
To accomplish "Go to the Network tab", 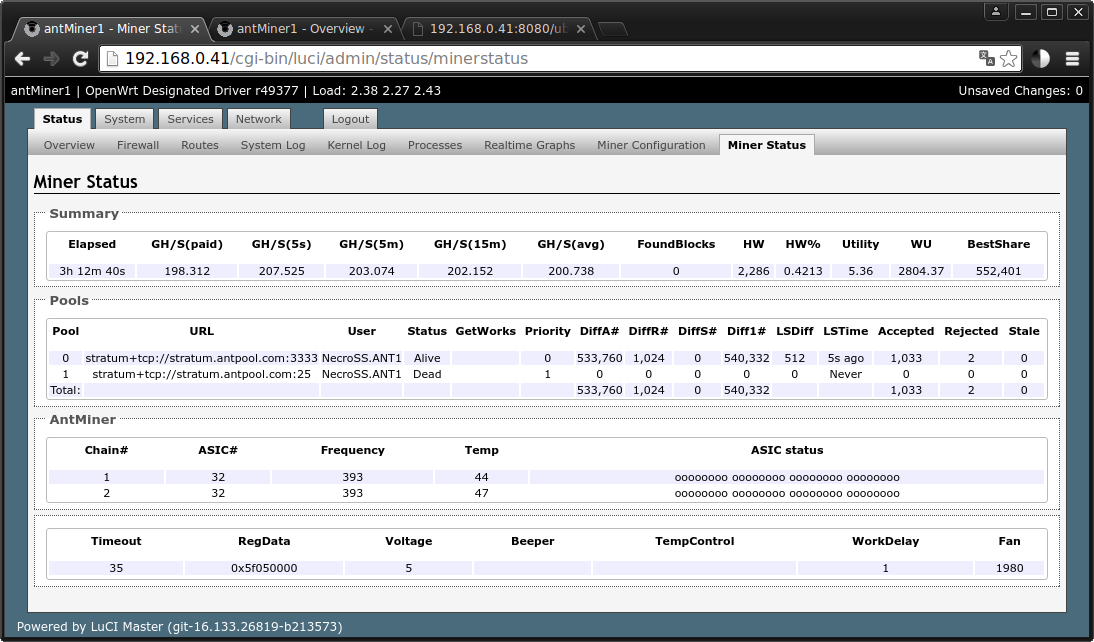I will (258, 119).
